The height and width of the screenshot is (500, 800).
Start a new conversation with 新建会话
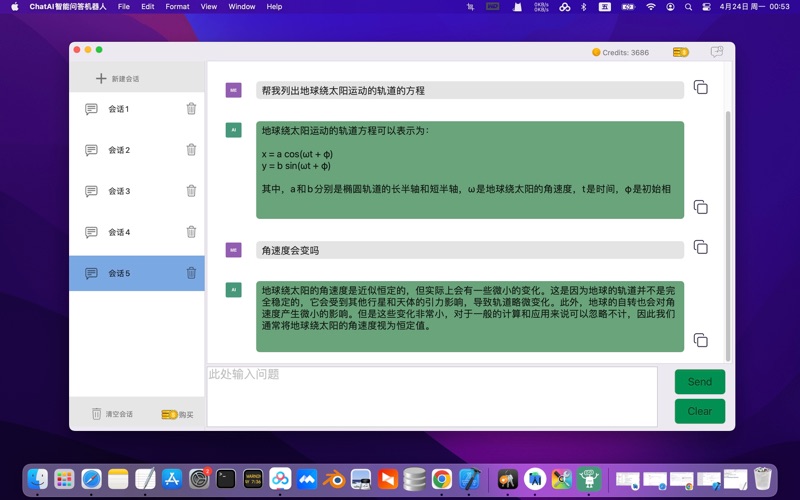(118, 79)
